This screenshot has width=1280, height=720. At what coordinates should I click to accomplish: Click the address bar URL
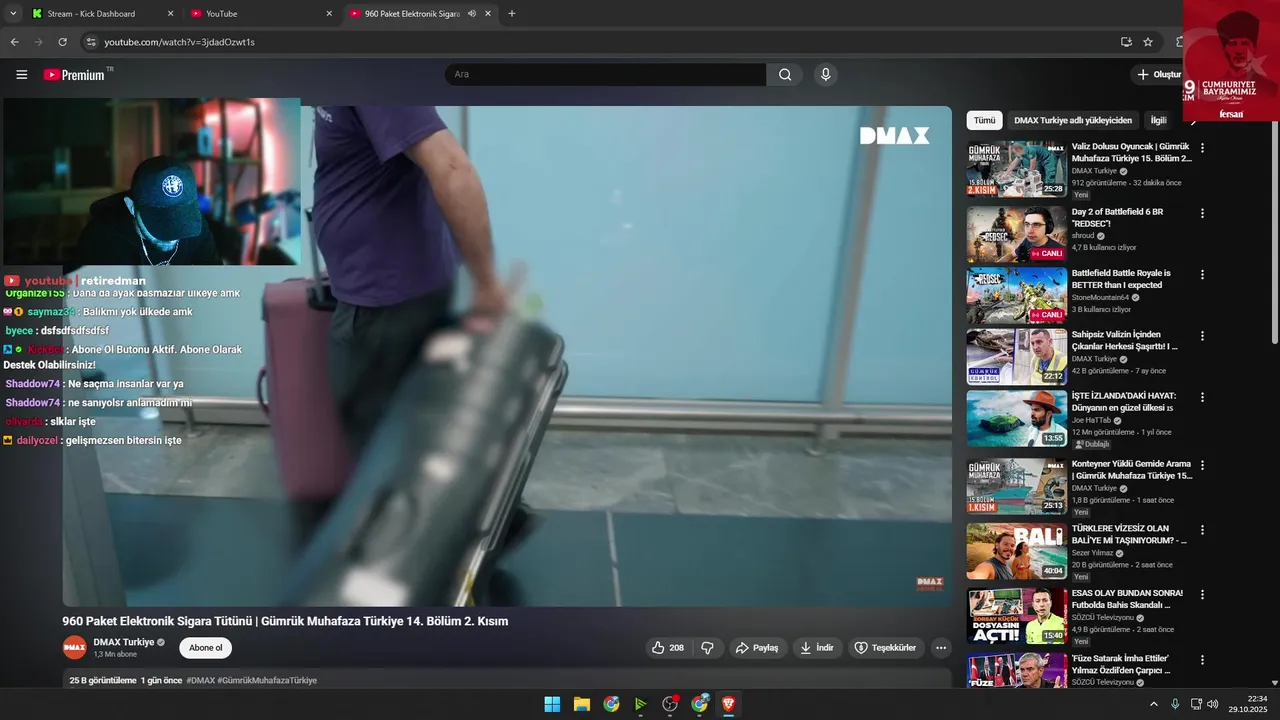click(x=180, y=42)
